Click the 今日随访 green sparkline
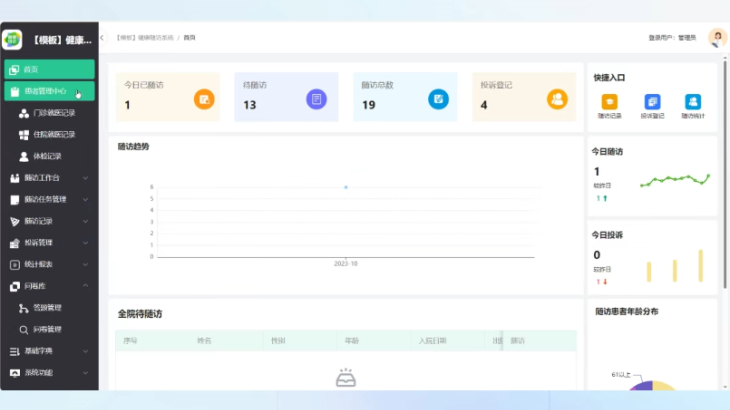 [x=675, y=180]
